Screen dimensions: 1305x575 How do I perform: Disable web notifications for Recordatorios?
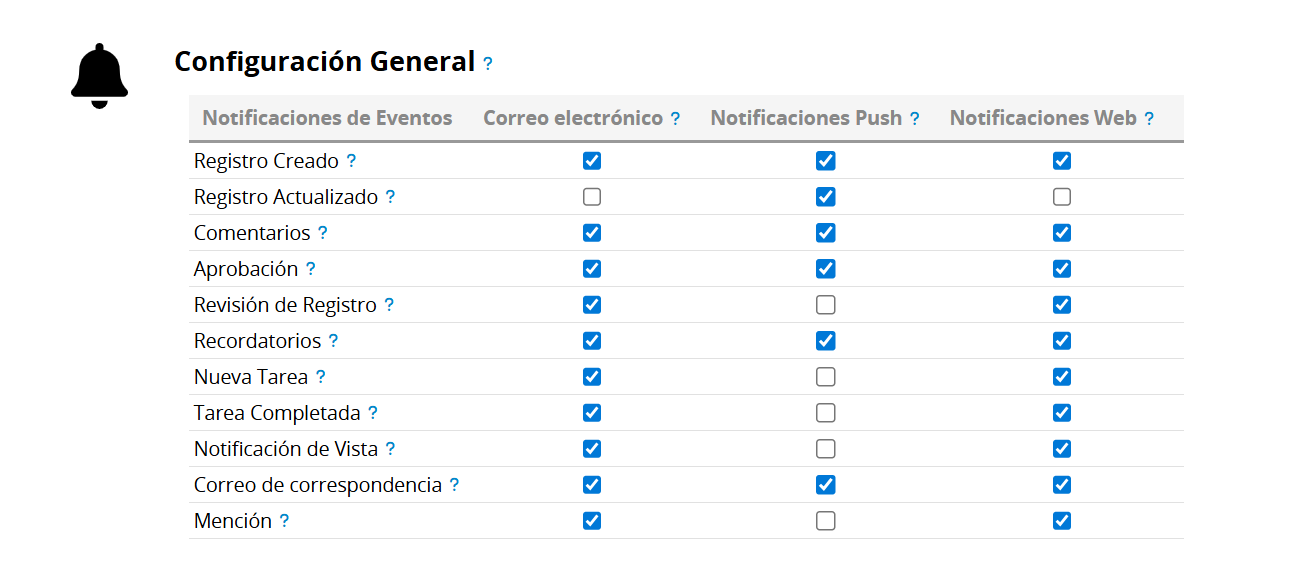[1062, 341]
